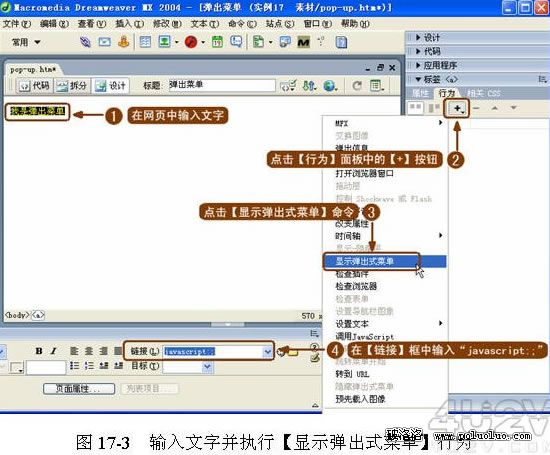Switch to the 相关 CSS tab

(483, 93)
